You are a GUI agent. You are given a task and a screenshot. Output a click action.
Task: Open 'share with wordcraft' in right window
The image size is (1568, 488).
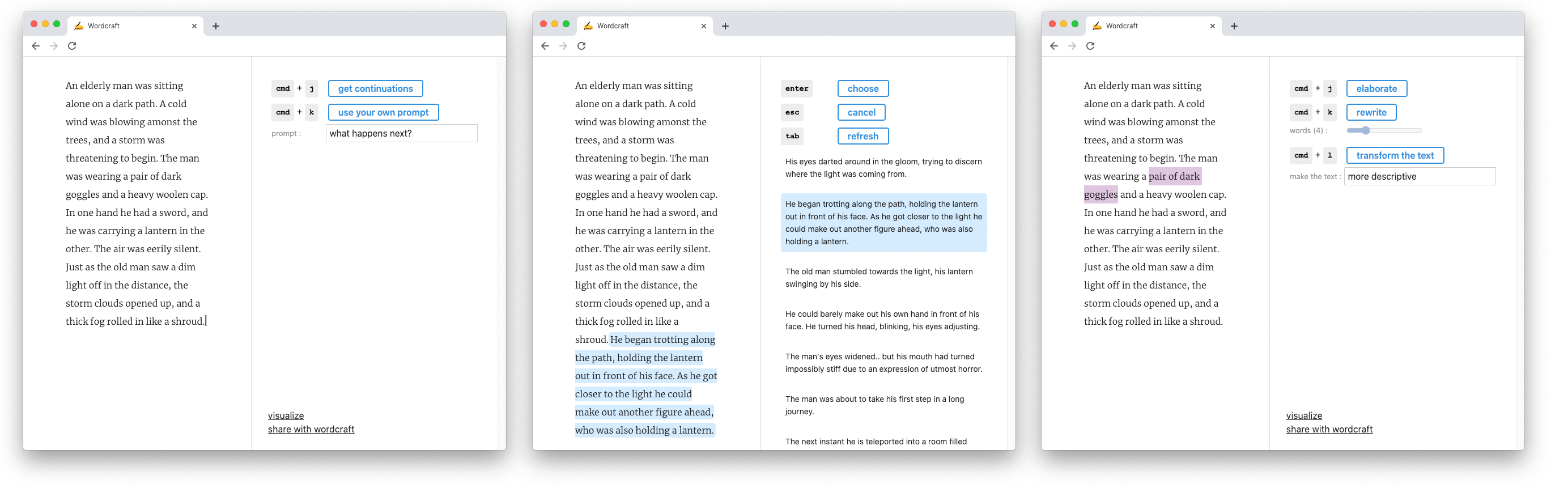(1329, 430)
